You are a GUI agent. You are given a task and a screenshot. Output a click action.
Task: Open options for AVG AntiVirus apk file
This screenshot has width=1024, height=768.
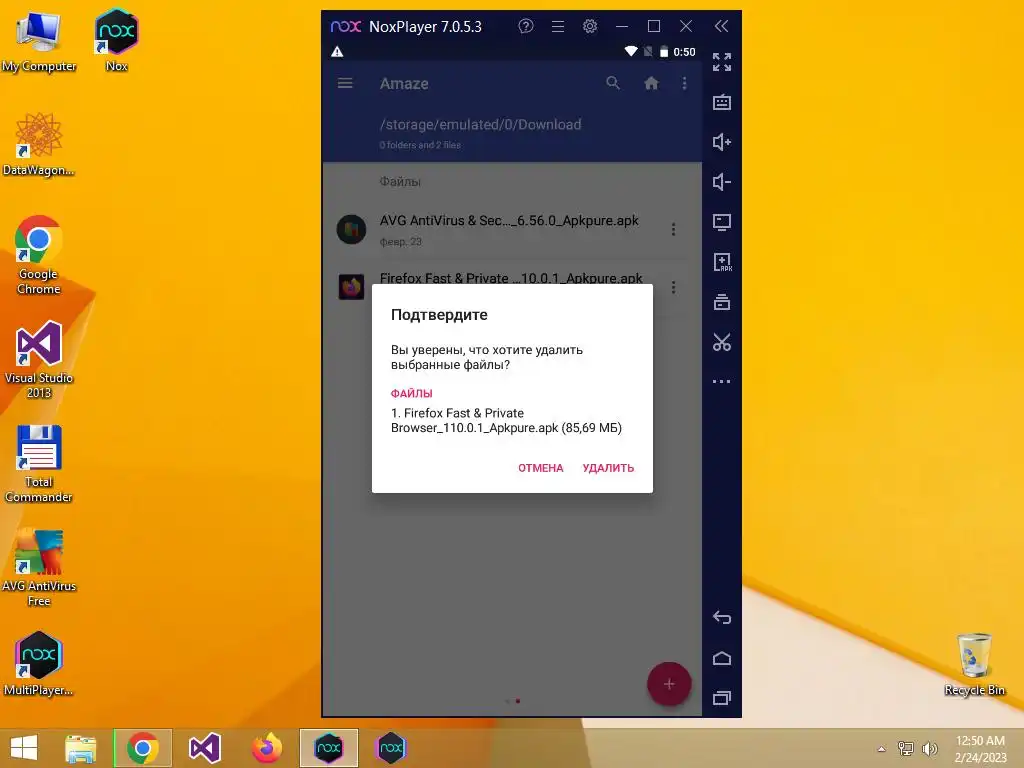point(673,229)
